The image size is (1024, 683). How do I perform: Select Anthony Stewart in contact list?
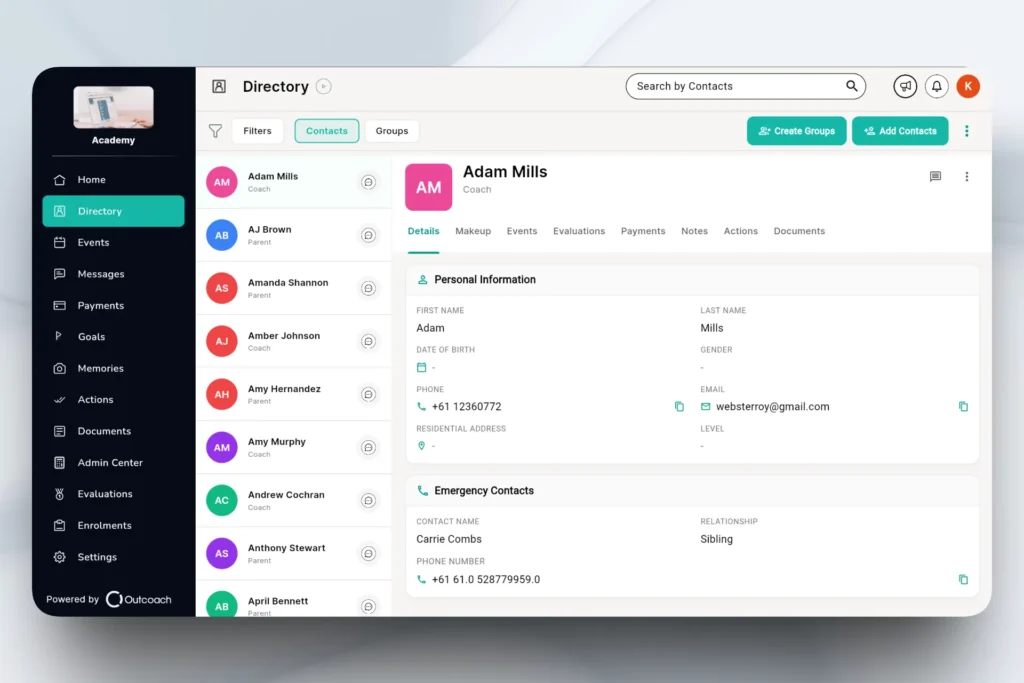pyautogui.click(x=294, y=554)
